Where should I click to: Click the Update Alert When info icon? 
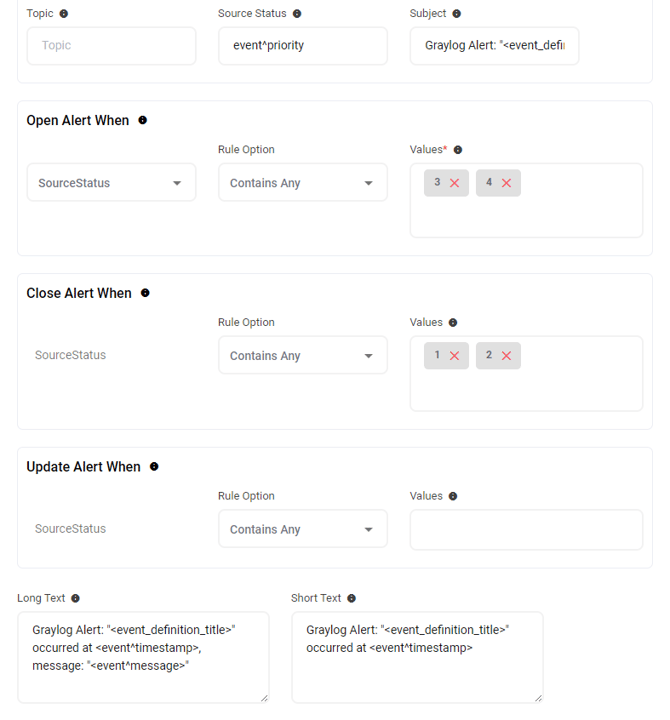pyautogui.click(x=154, y=466)
